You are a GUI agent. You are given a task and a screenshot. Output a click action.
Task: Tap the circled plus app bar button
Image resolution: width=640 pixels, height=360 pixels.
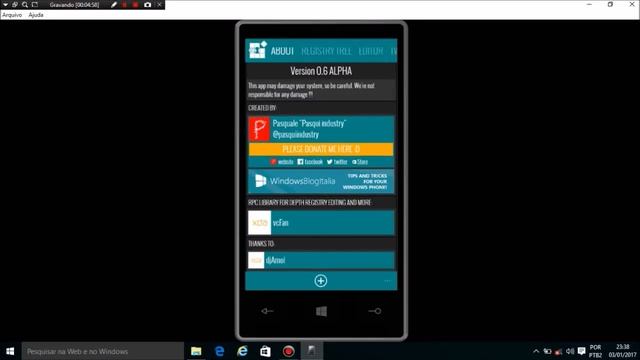point(321,281)
